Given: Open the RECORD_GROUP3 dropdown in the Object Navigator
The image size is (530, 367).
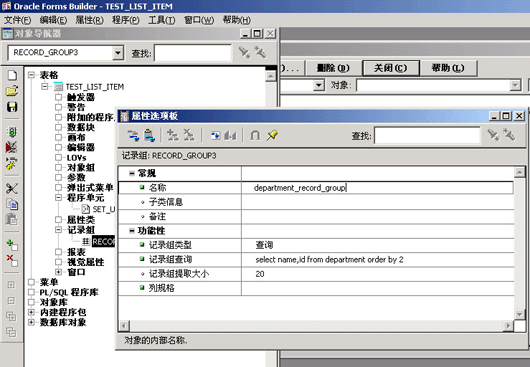Looking at the screenshot, I should 118,53.
